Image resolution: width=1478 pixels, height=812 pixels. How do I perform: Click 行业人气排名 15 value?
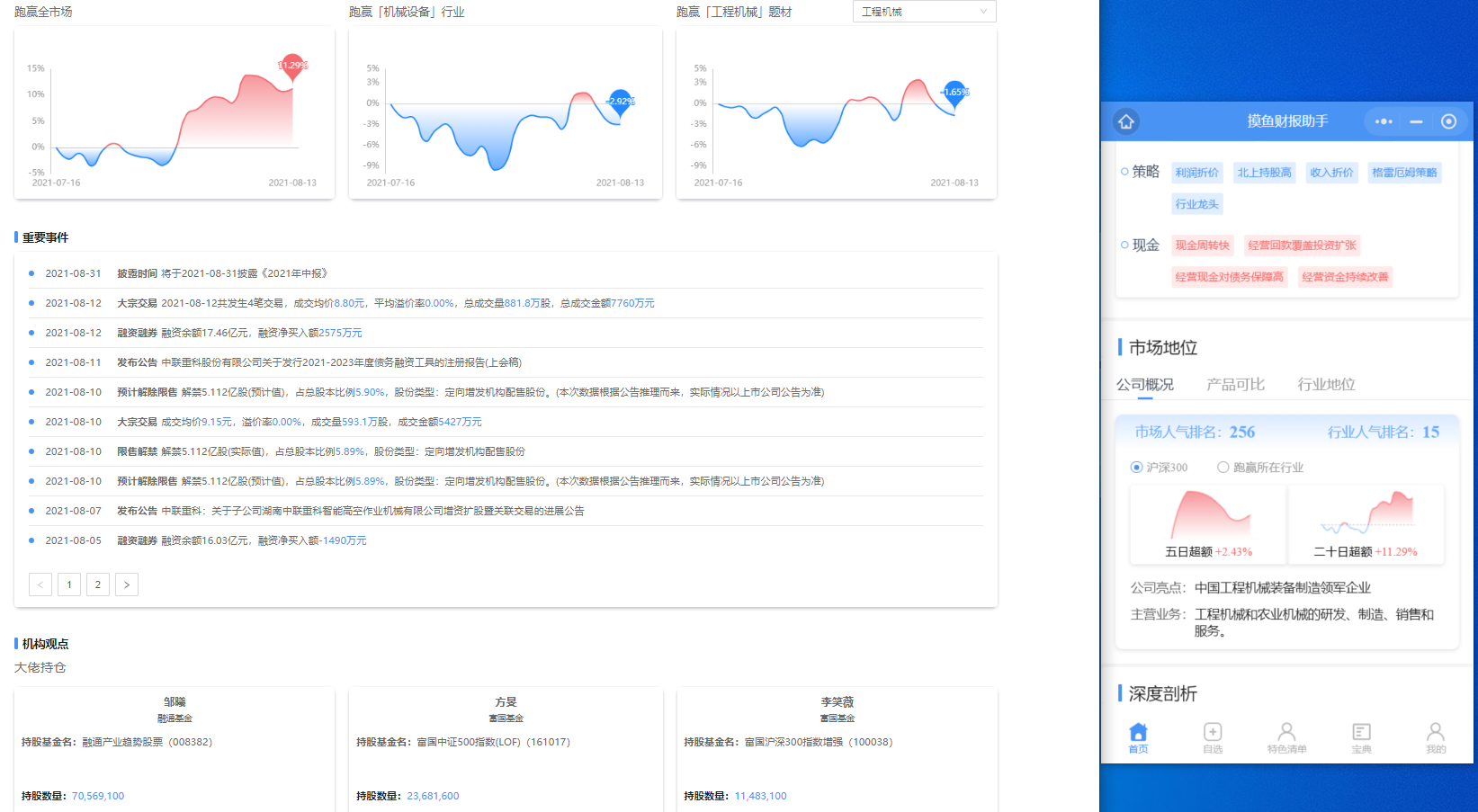1431,432
